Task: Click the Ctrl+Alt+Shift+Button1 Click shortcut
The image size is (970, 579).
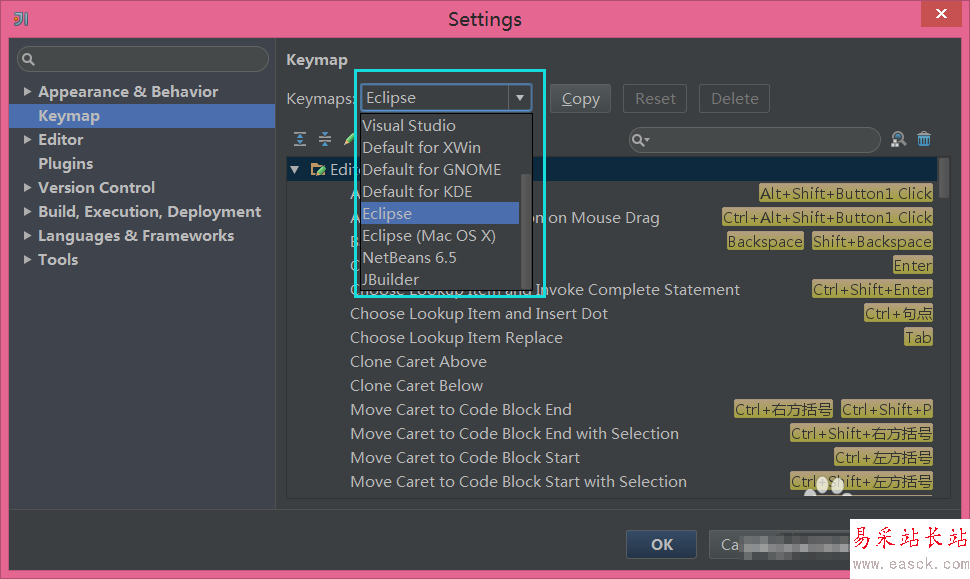Action: (827, 218)
